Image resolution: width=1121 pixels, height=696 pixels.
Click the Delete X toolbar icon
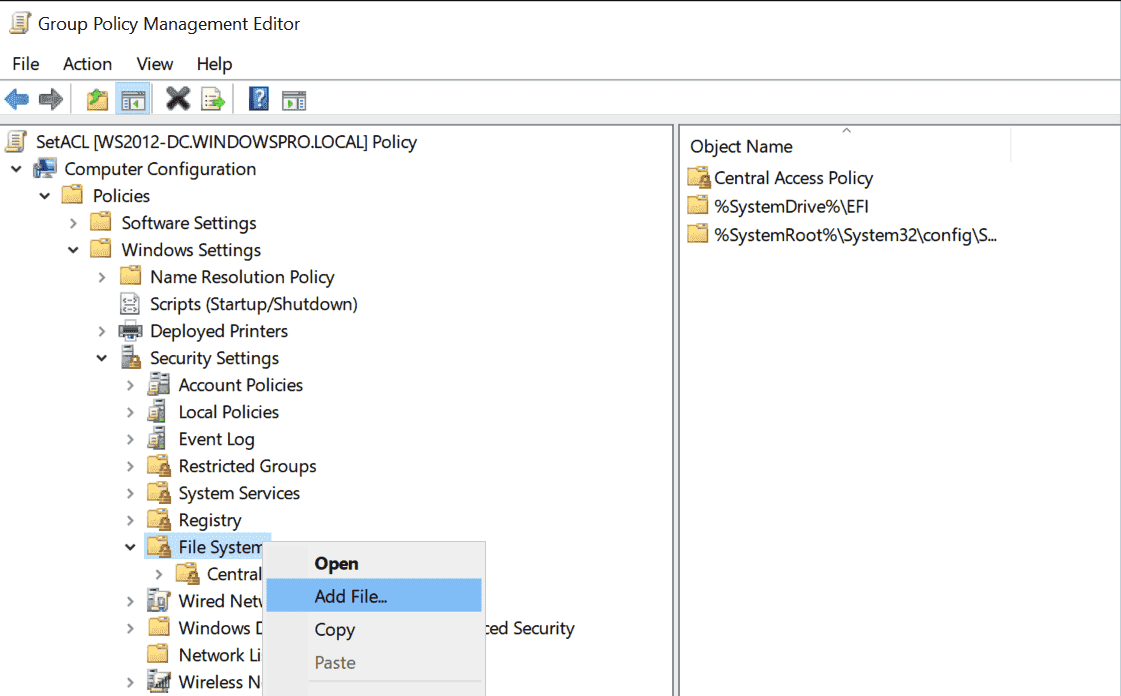point(178,99)
